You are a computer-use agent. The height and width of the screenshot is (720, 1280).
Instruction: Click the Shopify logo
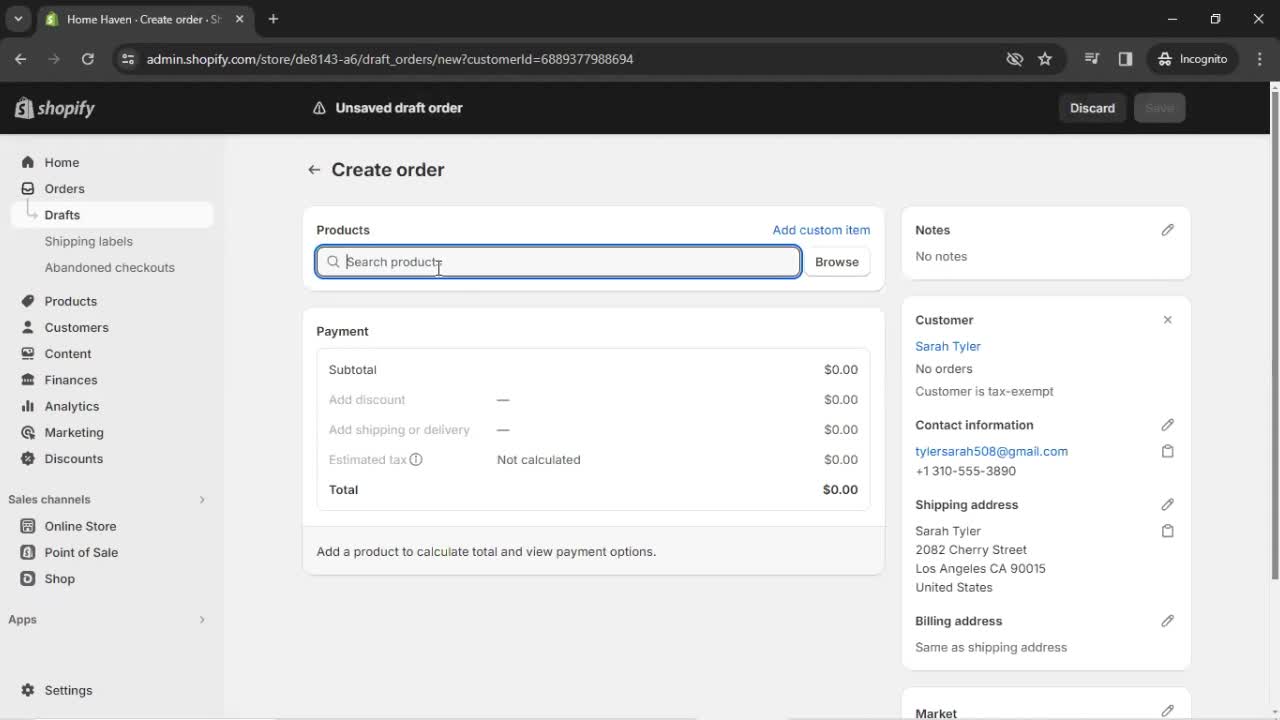pos(55,108)
